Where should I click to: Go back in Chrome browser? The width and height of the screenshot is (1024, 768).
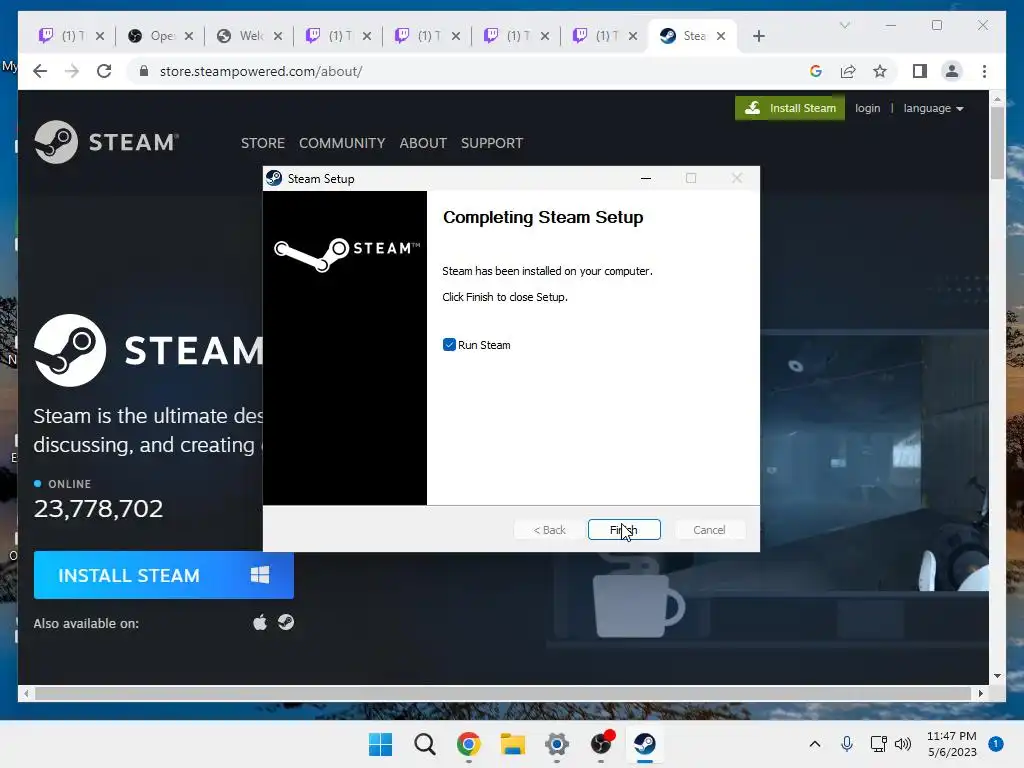point(40,71)
